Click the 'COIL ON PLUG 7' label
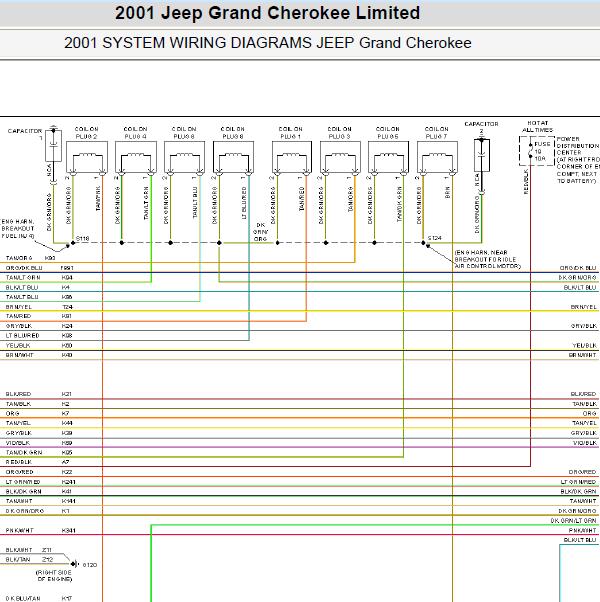Image resolution: width=600 pixels, height=602 pixels. click(x=436, y=133)
